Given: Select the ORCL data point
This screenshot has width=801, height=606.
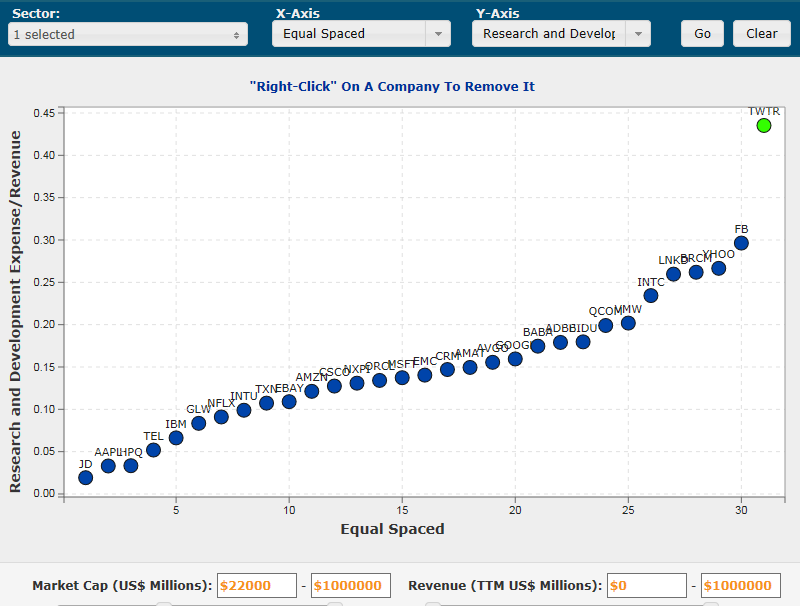Looking at the screenshot, I should [x=380, y=380].
